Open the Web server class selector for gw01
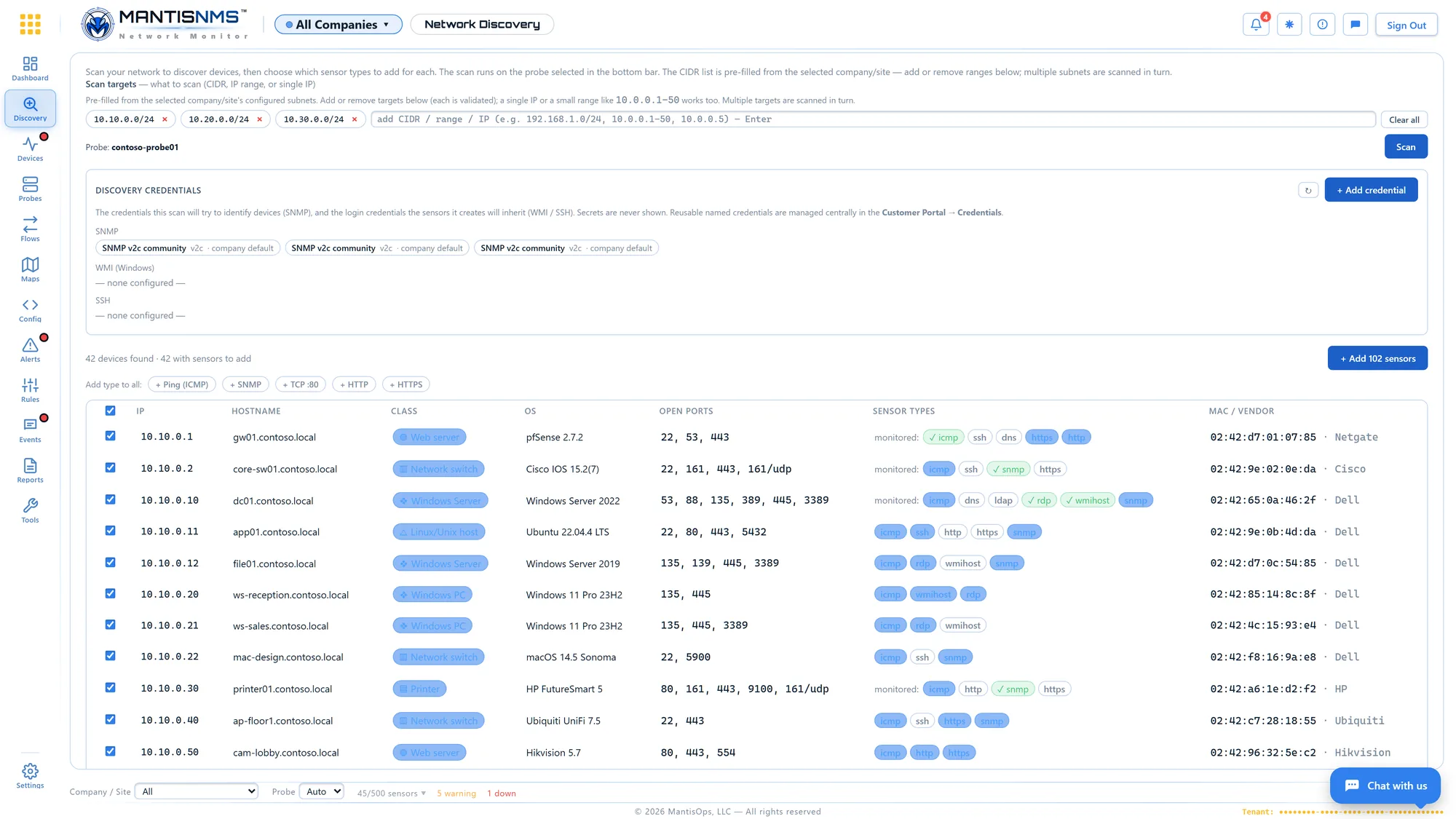The image size is (1456, 819). (430, 438)
